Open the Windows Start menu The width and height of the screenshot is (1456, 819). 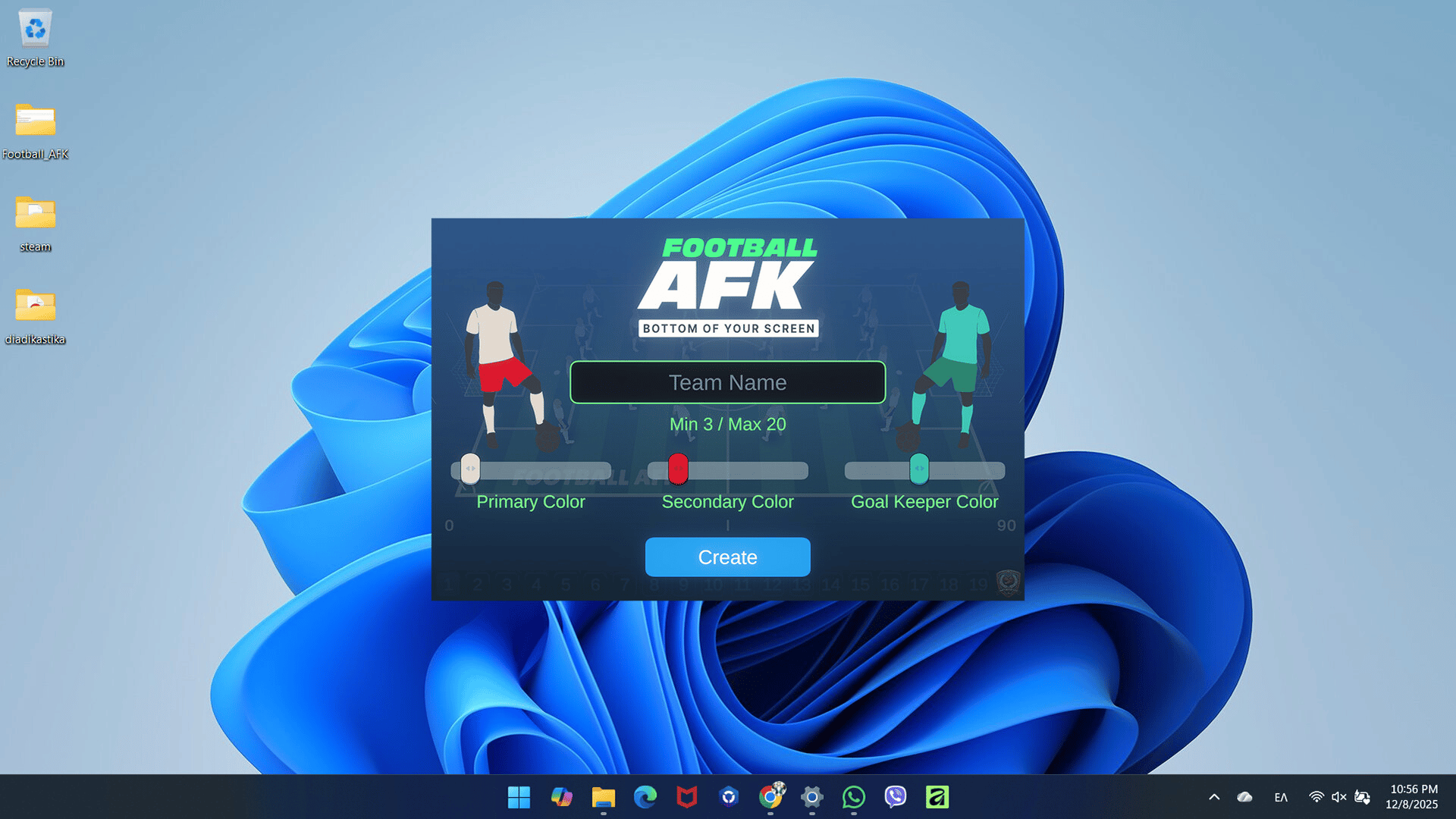(519, 797)
